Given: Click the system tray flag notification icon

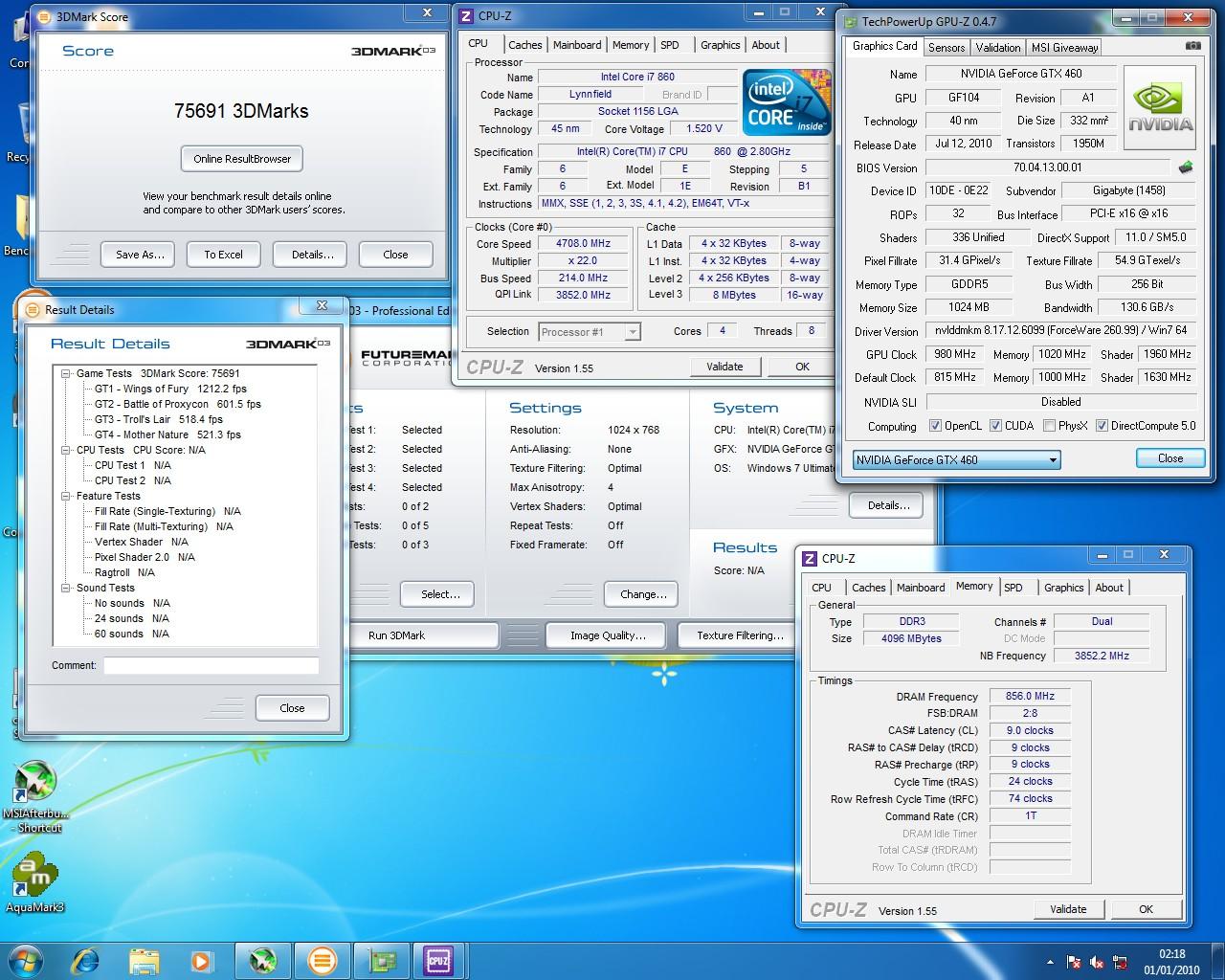Looking at the screenshot, I should click(x=1074, y=963).
